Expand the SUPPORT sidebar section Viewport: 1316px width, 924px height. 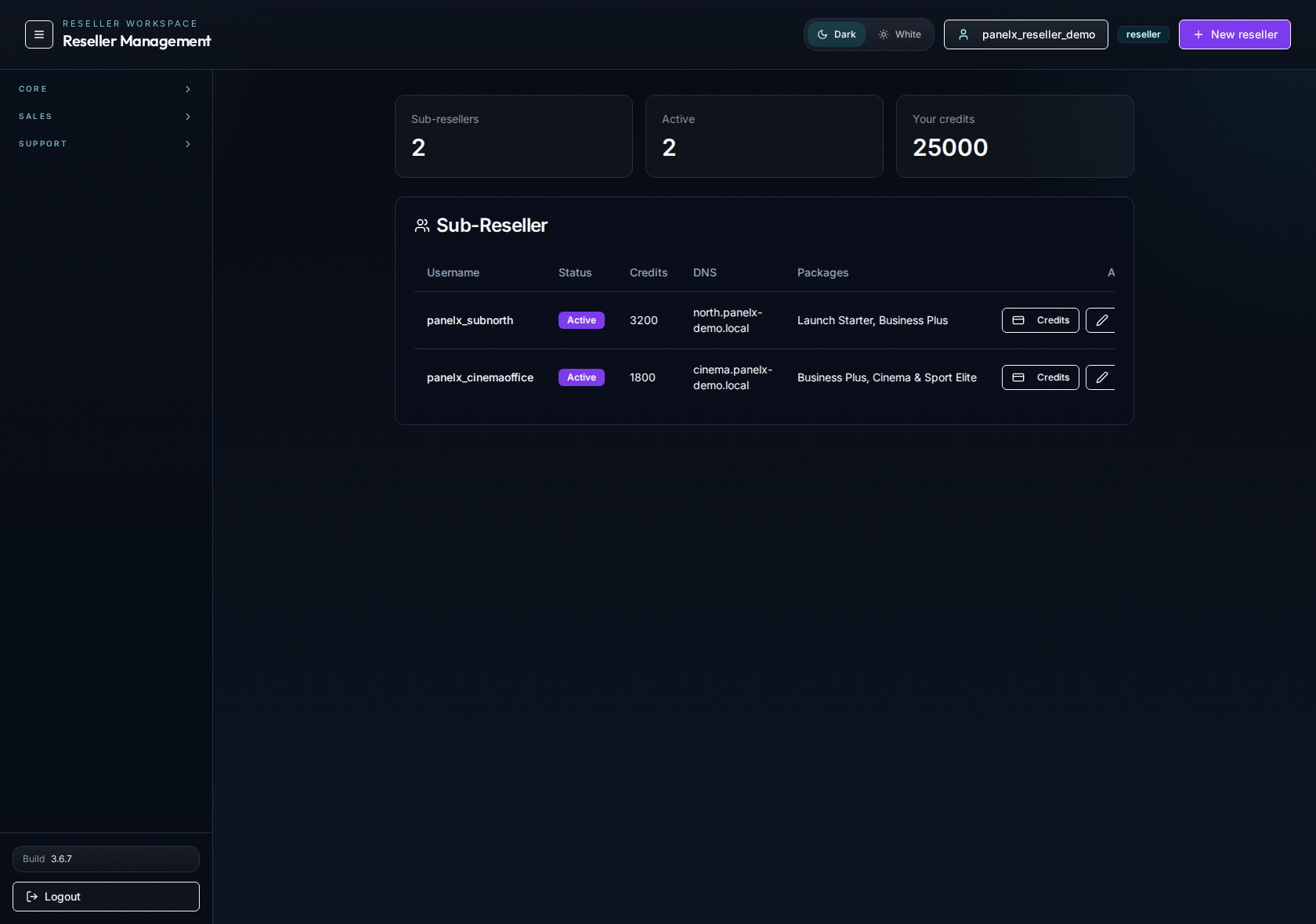click(x=106, y=144)
